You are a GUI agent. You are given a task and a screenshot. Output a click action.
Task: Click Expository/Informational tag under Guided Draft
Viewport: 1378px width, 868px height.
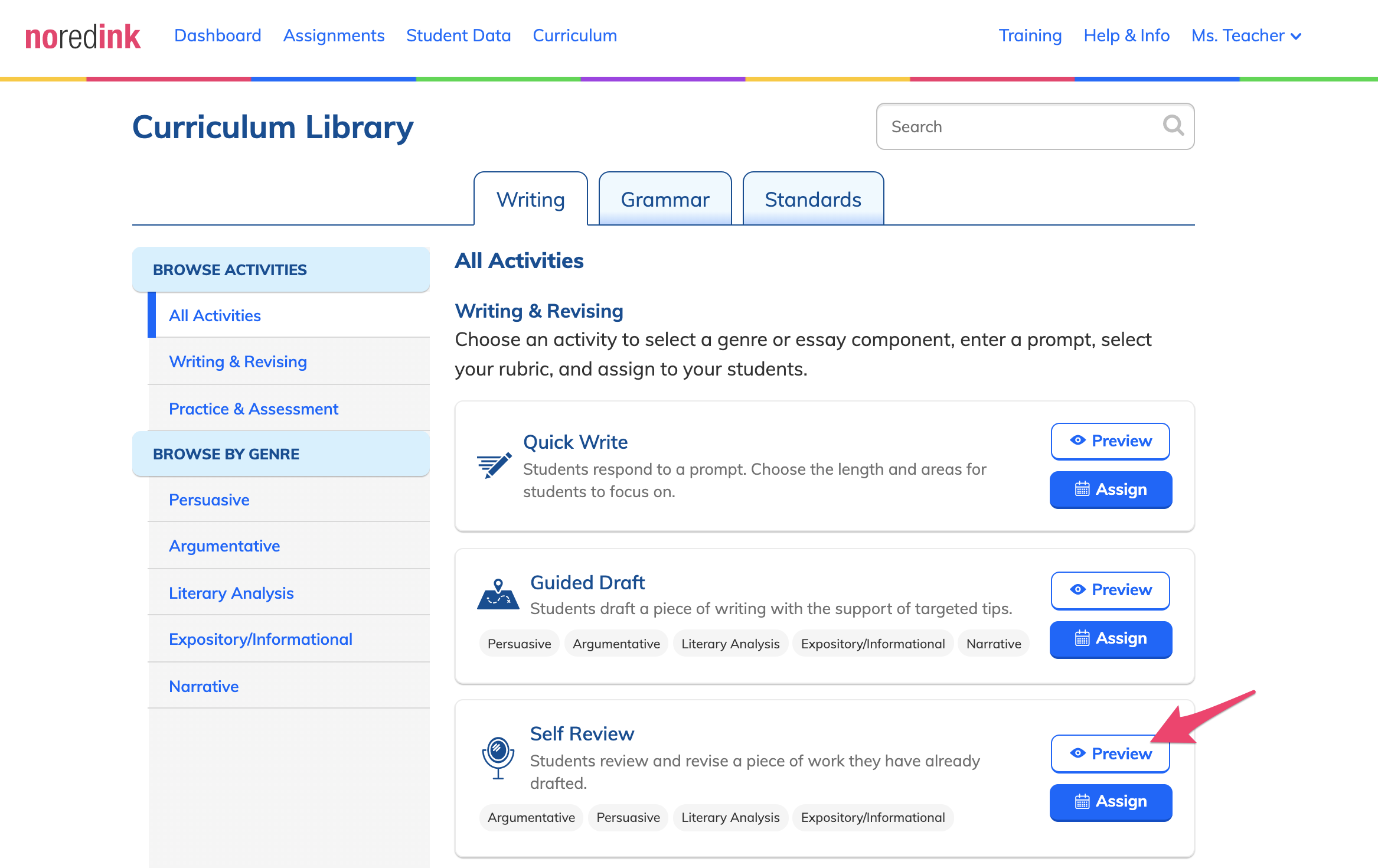pos(873,644)
